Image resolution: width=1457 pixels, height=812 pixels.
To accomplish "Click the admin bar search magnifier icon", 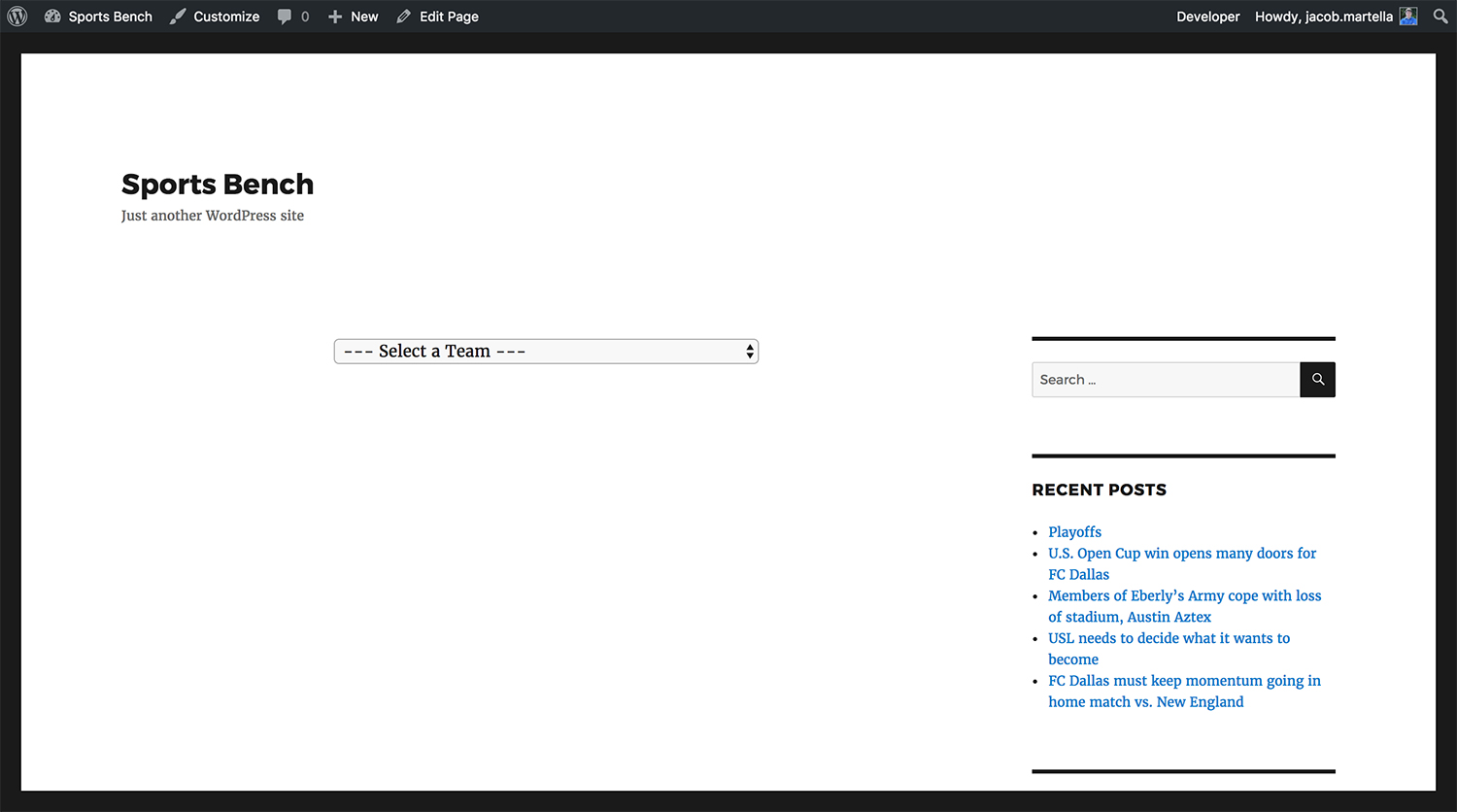I will tap(1440, 17).
